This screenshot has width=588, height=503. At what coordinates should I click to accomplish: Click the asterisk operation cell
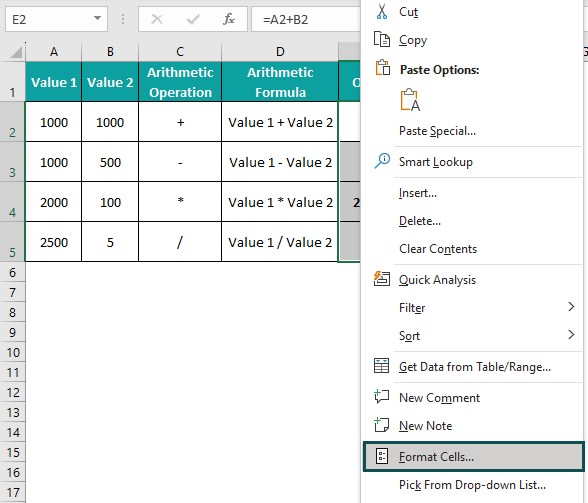click(180, 202)
